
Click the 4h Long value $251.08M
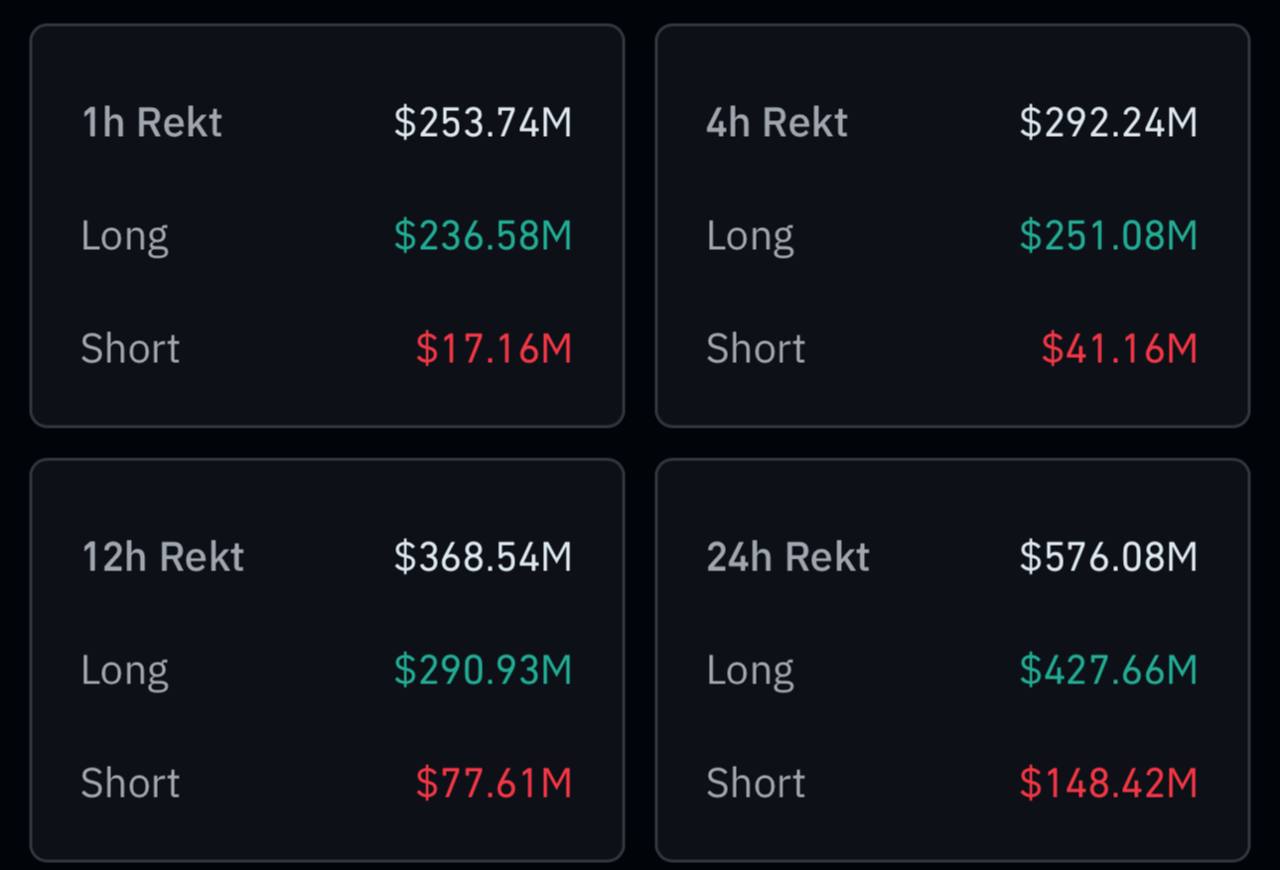(x=1108, y=236)
